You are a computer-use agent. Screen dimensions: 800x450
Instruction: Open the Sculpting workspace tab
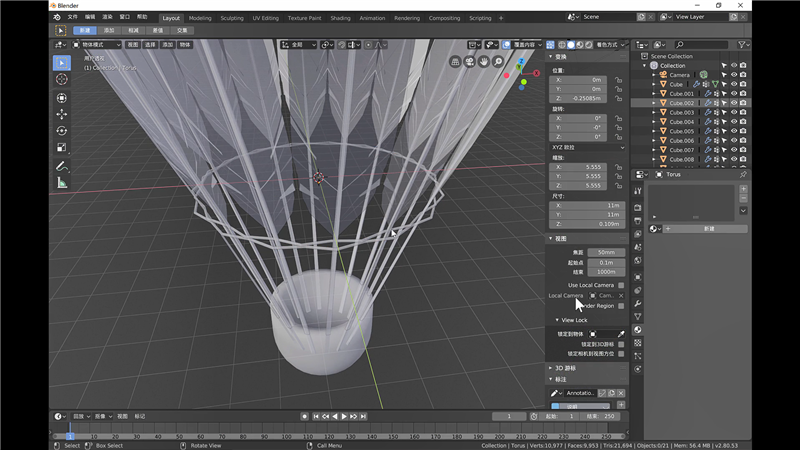point(232,18)
